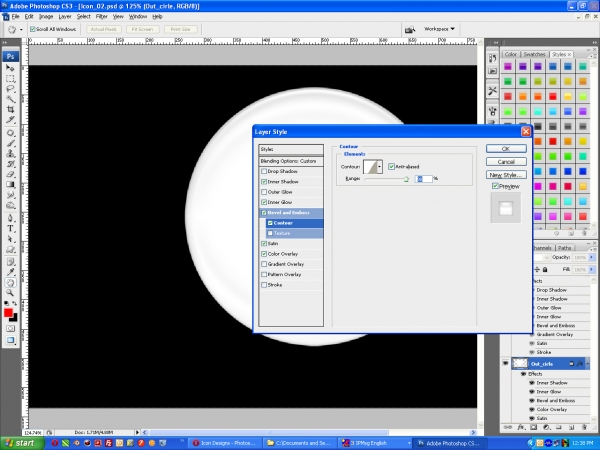Viewport: 600px width, 450px height.
Task: Click add layer style fx icon
Action: [521, 427]
